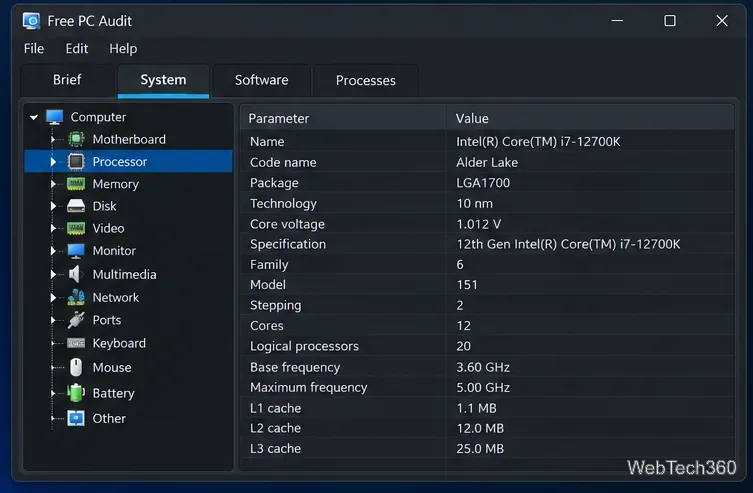
Task: Expand the Memory node arrow
Action: point(53,184)
